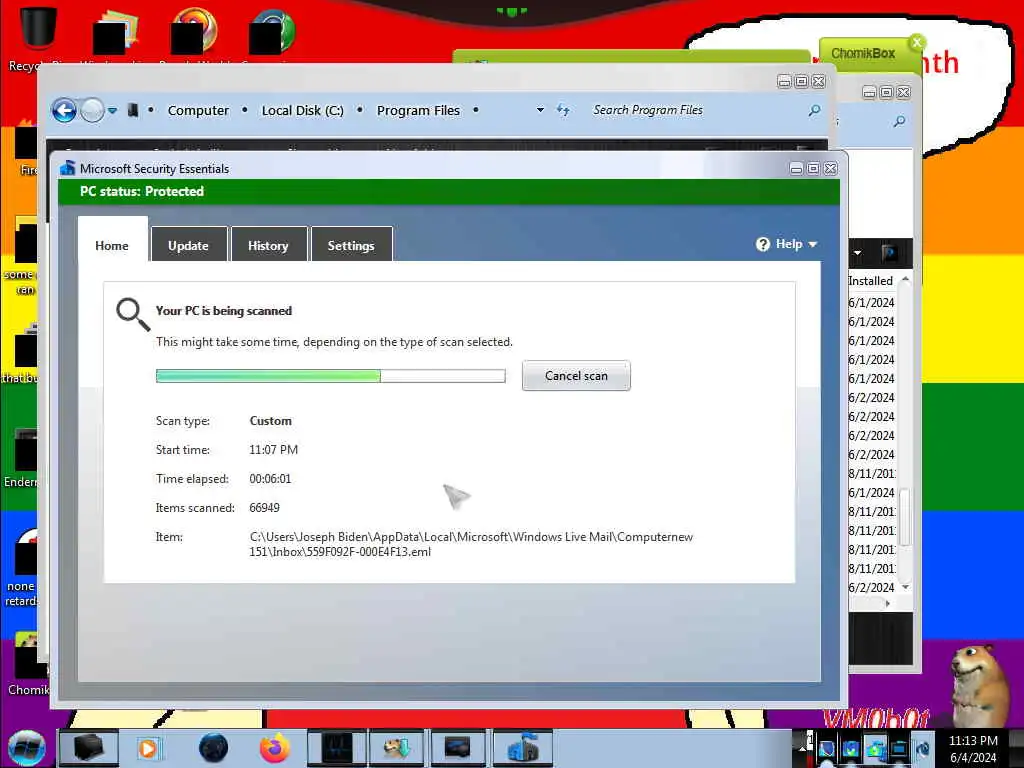
Task: Click the items scanned count 66949
Action: point(264,507)
